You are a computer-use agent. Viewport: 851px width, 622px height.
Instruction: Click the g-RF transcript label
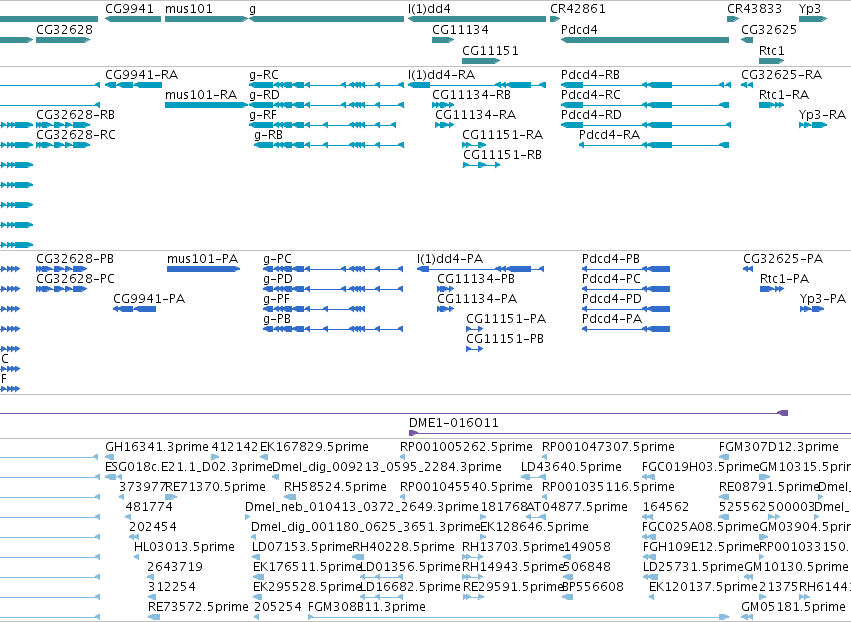[263, 115]
